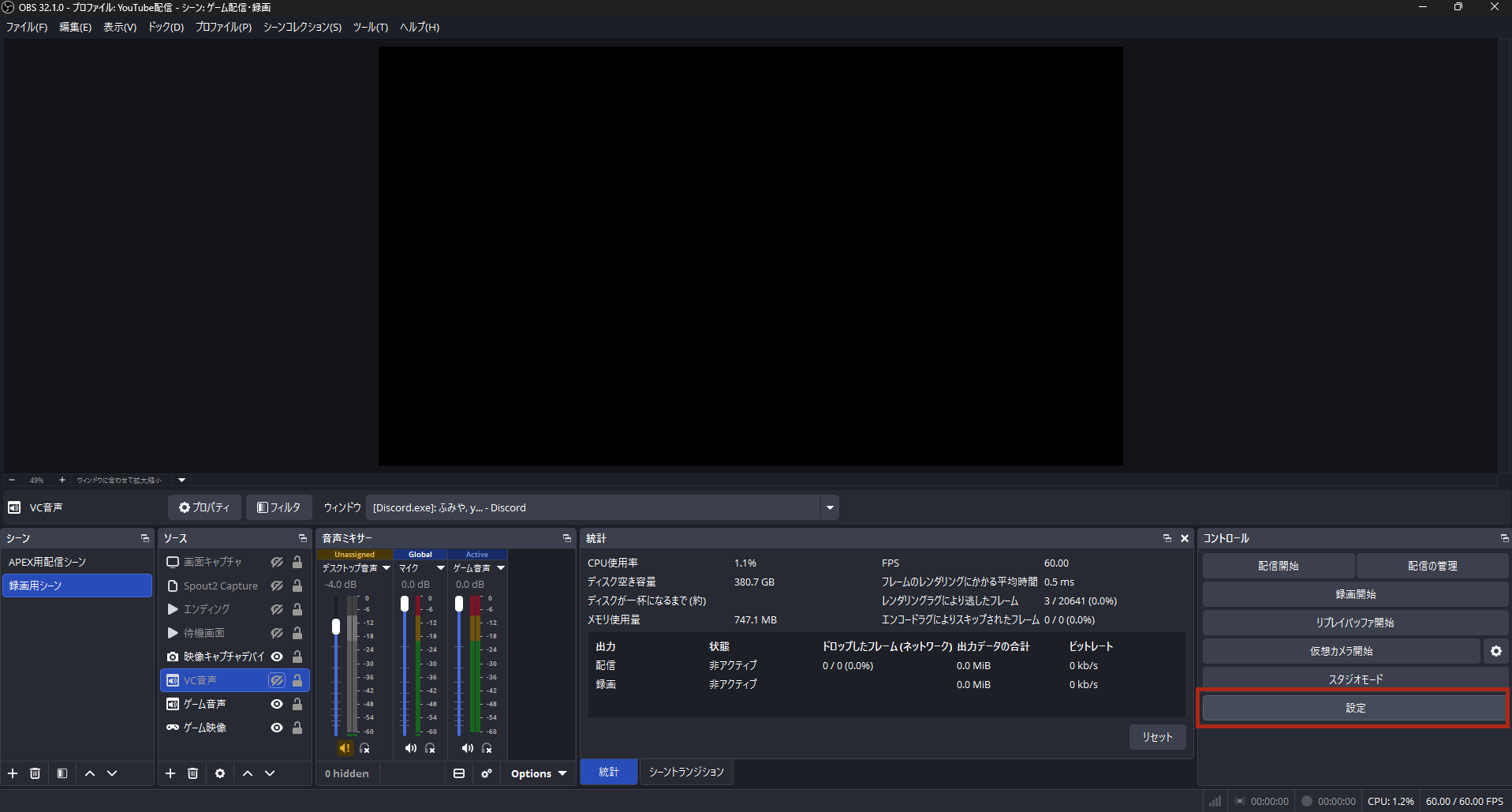Image resolution: width=1512 pixels, height=812 pixels.
Task: Switch audio mixer layout icon
Action: [459, 773]
